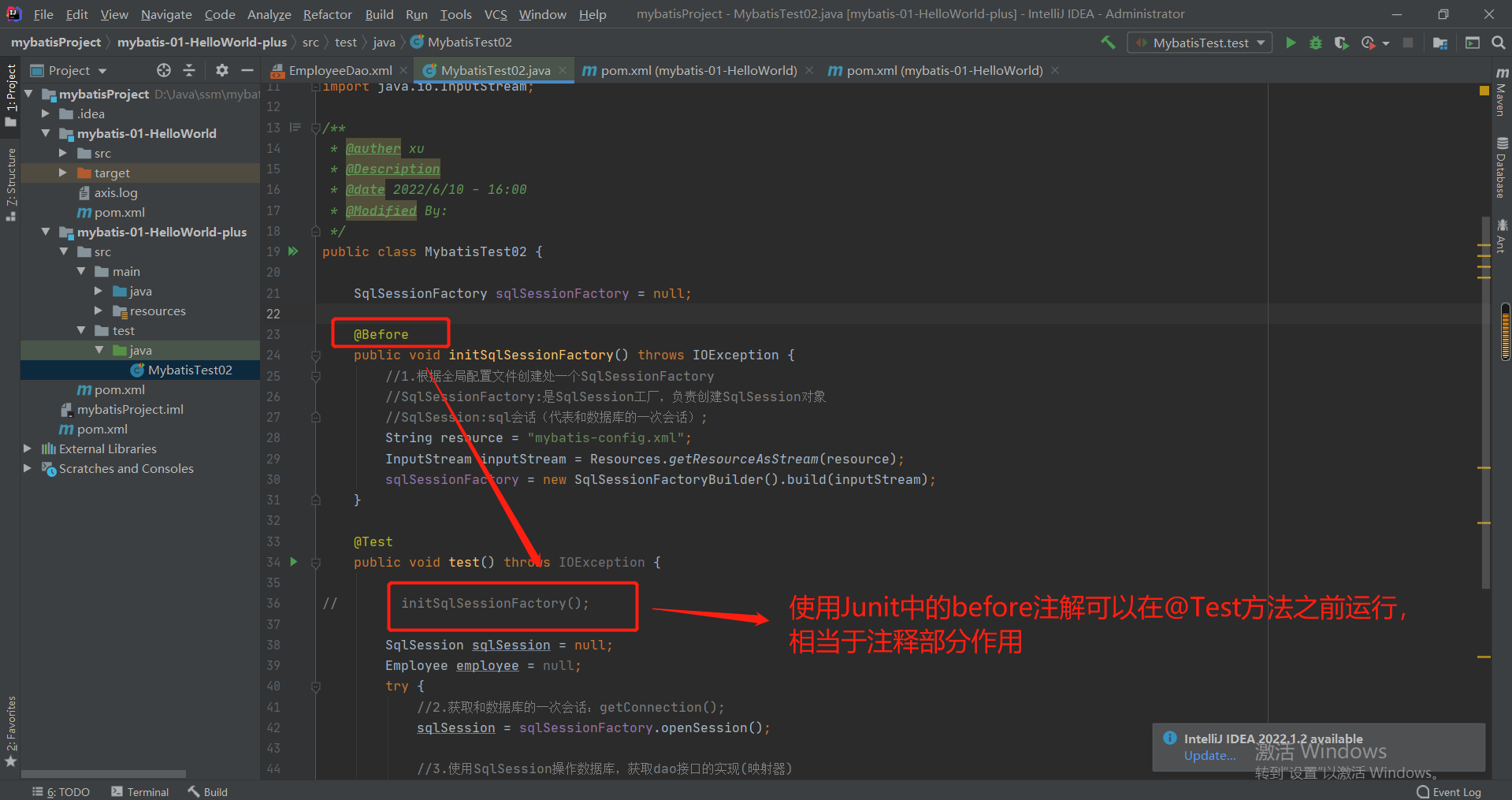
Task: Collapse the mybatis-01-HelloWorld module
Action: coord(46,133)
